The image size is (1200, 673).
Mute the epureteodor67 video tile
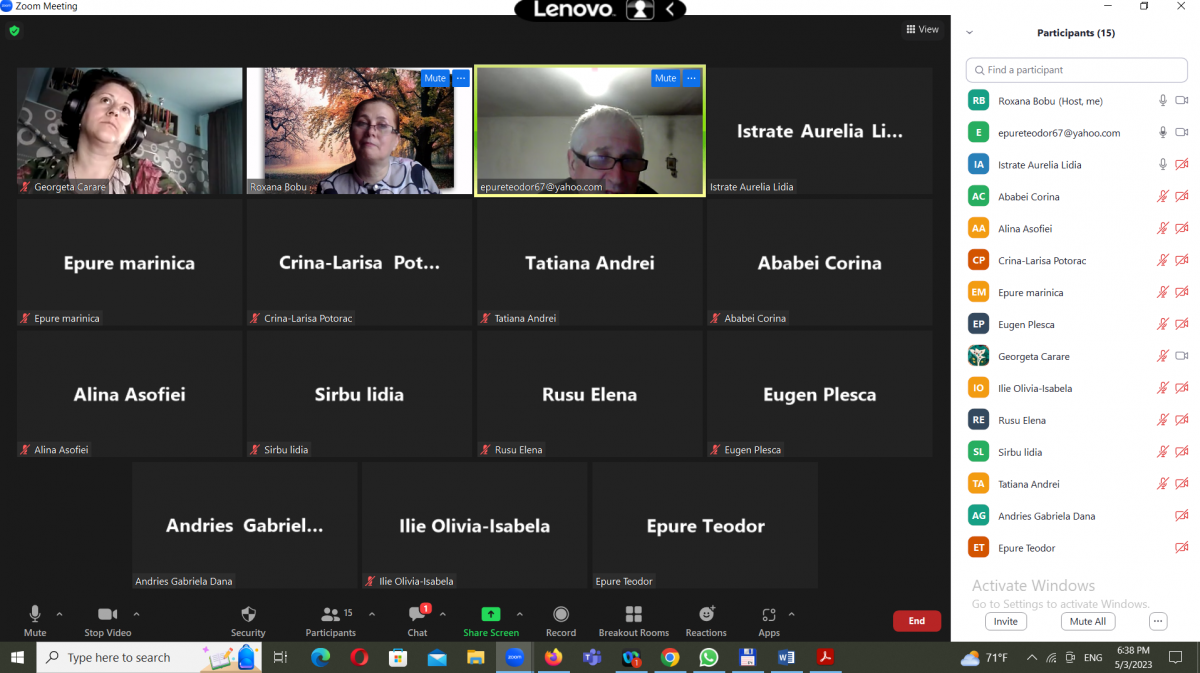(x=665, y=78)
